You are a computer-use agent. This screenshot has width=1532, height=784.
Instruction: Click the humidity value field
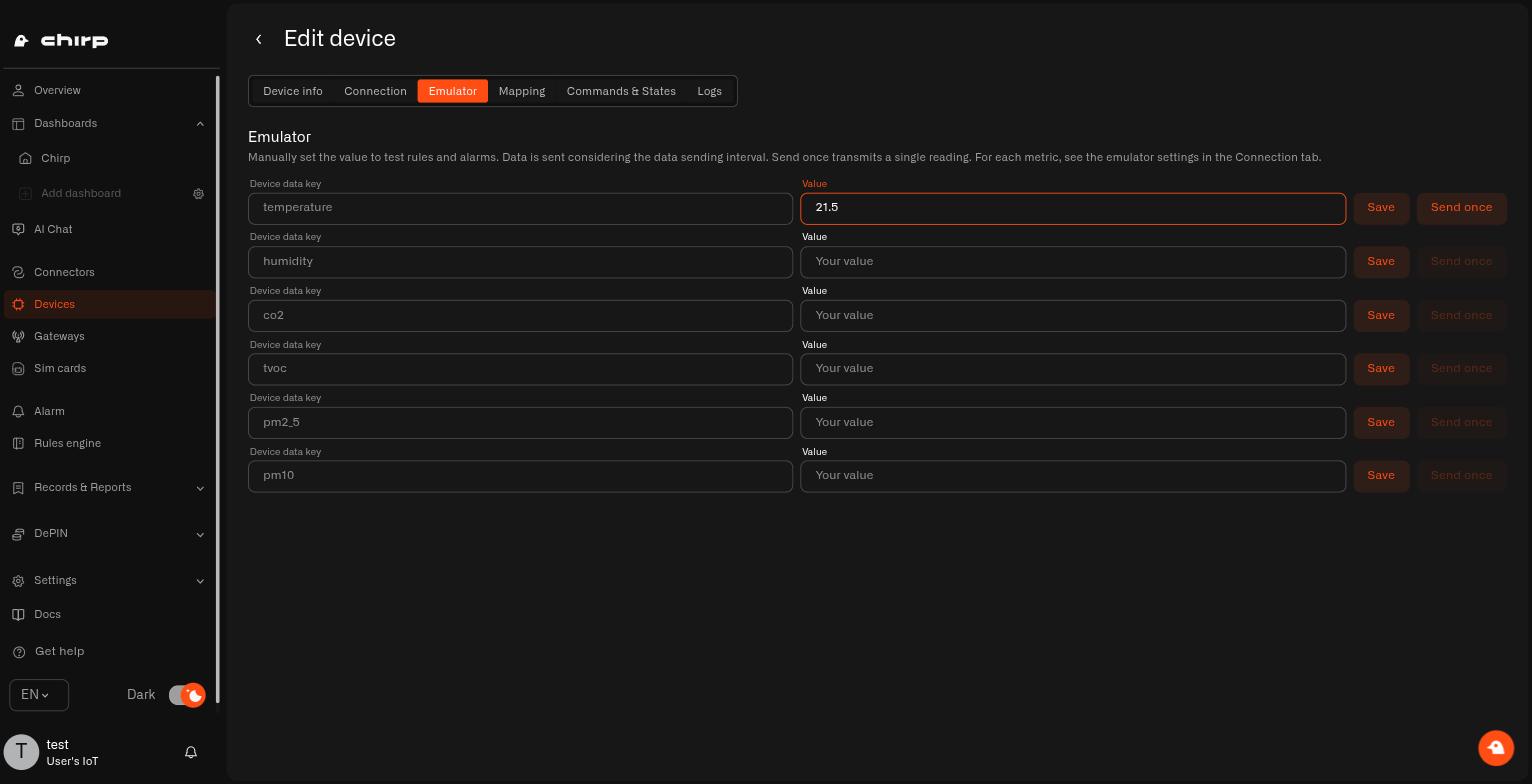(1073, 262)
